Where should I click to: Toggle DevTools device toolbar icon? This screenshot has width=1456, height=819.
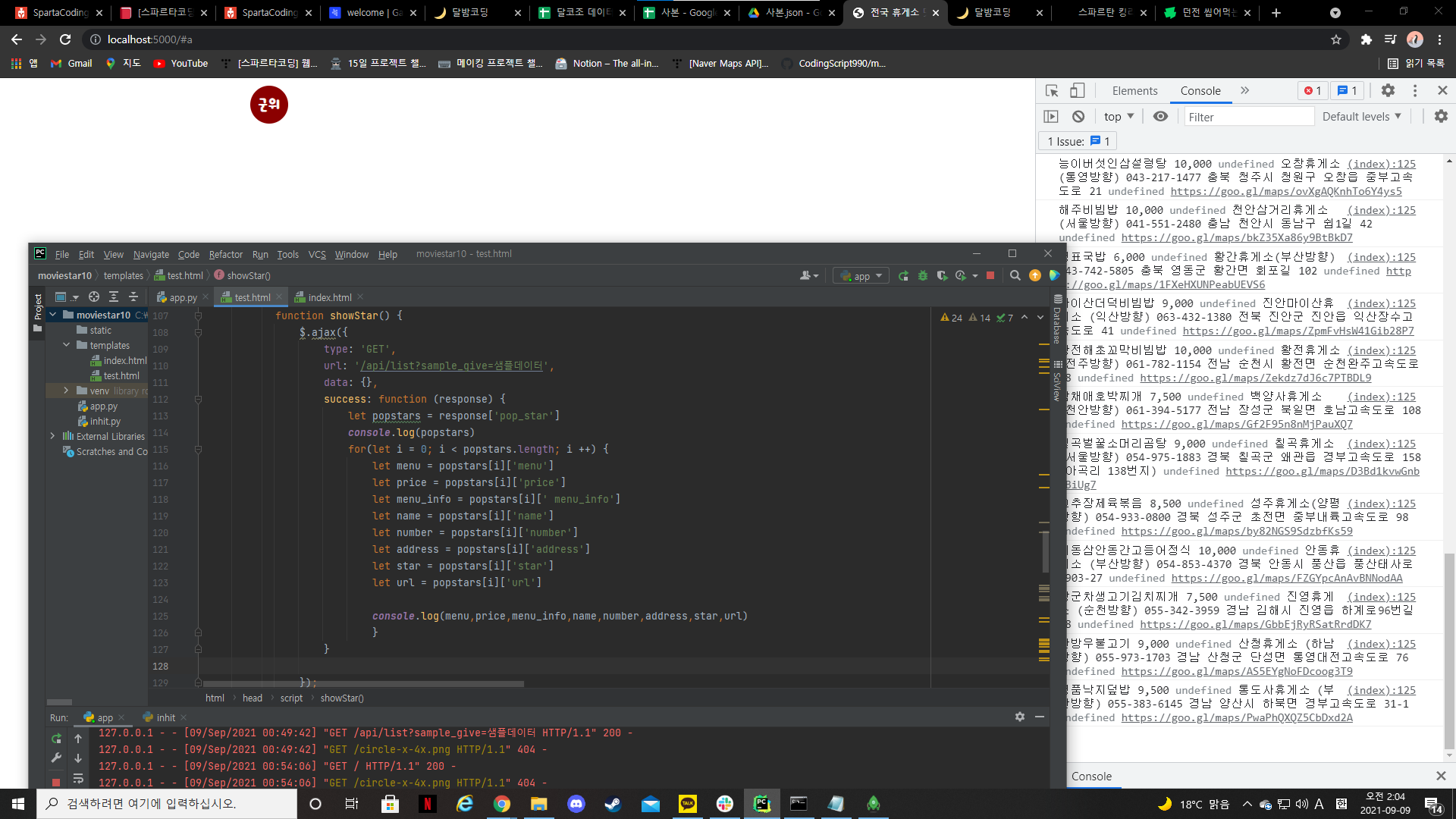pyautogui.click(x=1078, y=91)
